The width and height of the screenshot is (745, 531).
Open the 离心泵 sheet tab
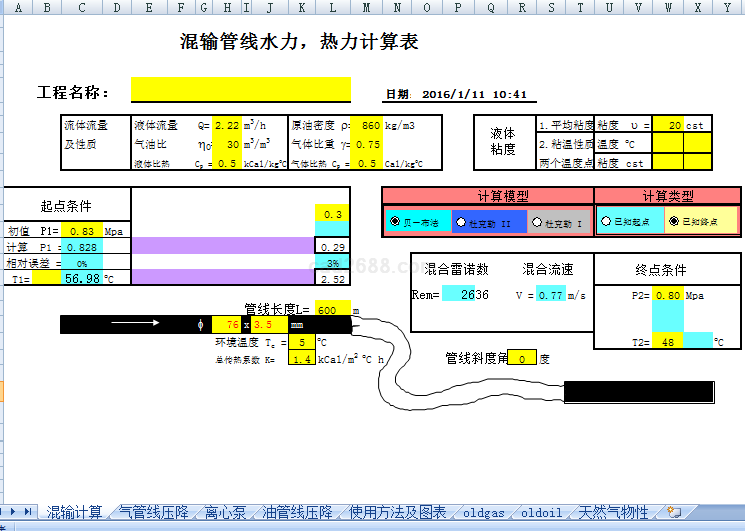(x=225, y=513)
